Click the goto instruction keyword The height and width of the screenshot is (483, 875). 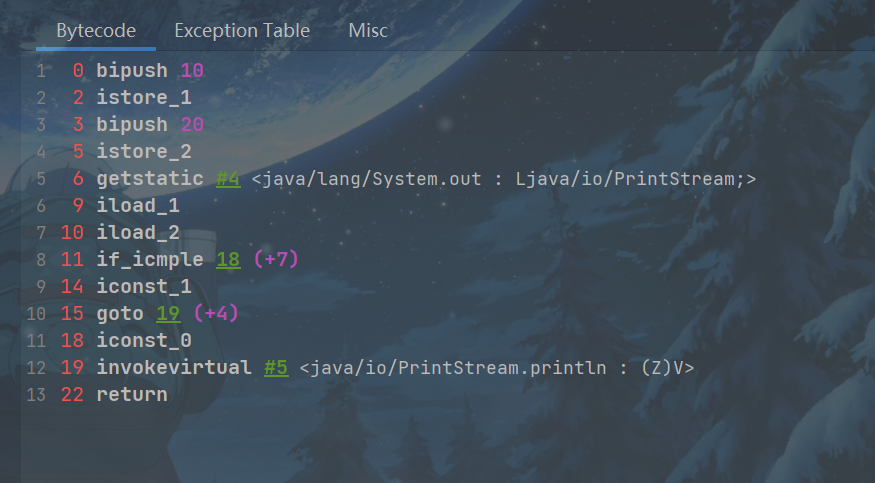pyautogui.click(x=120, y=314)
